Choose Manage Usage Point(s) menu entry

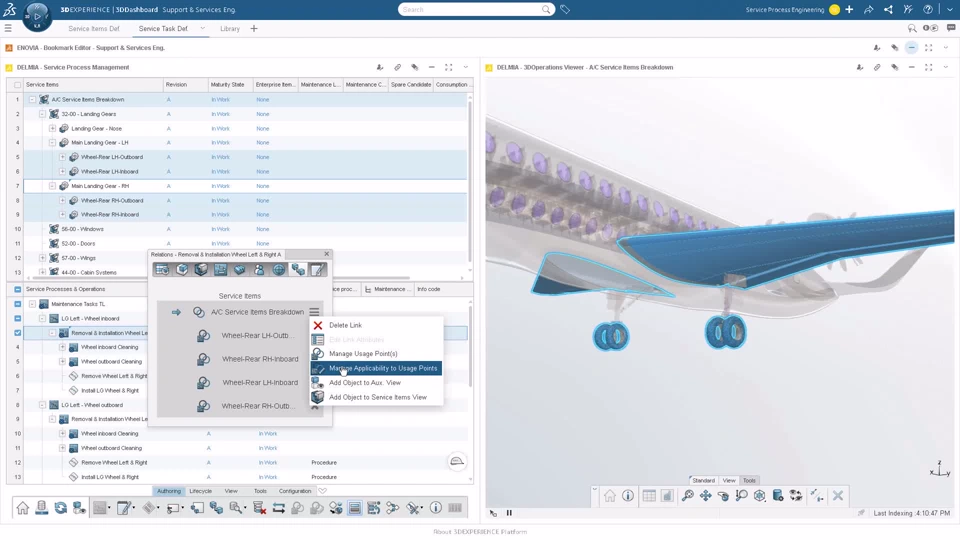(377, 353)
